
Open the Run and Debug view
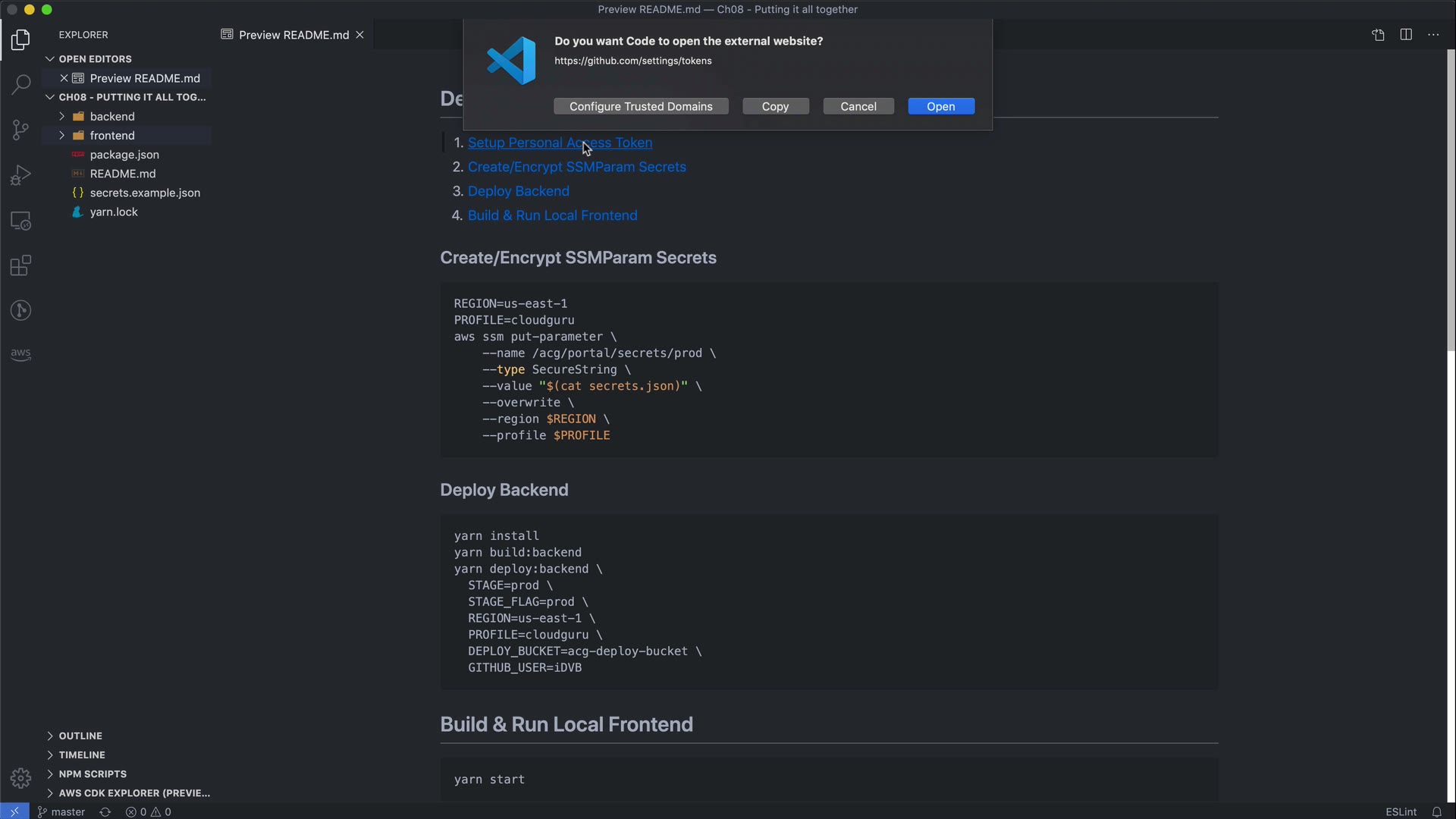20,175
